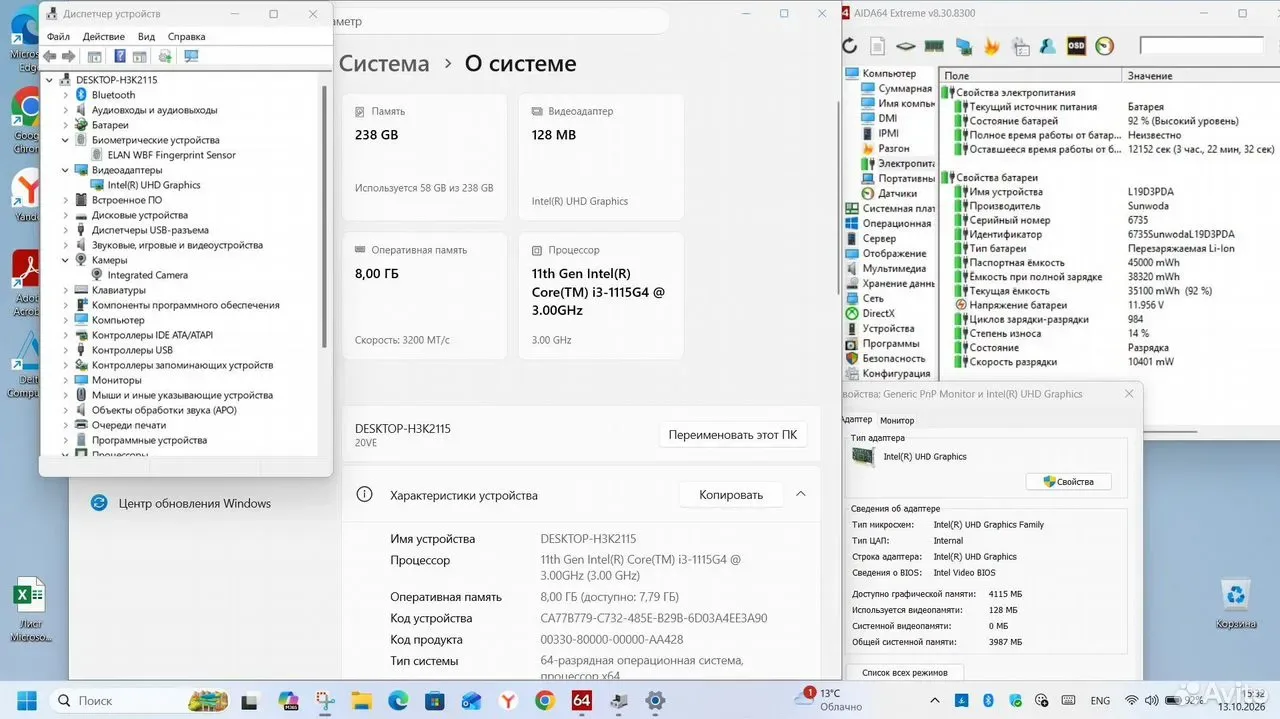Open Файл menu in Device Manager

(58, 37)
